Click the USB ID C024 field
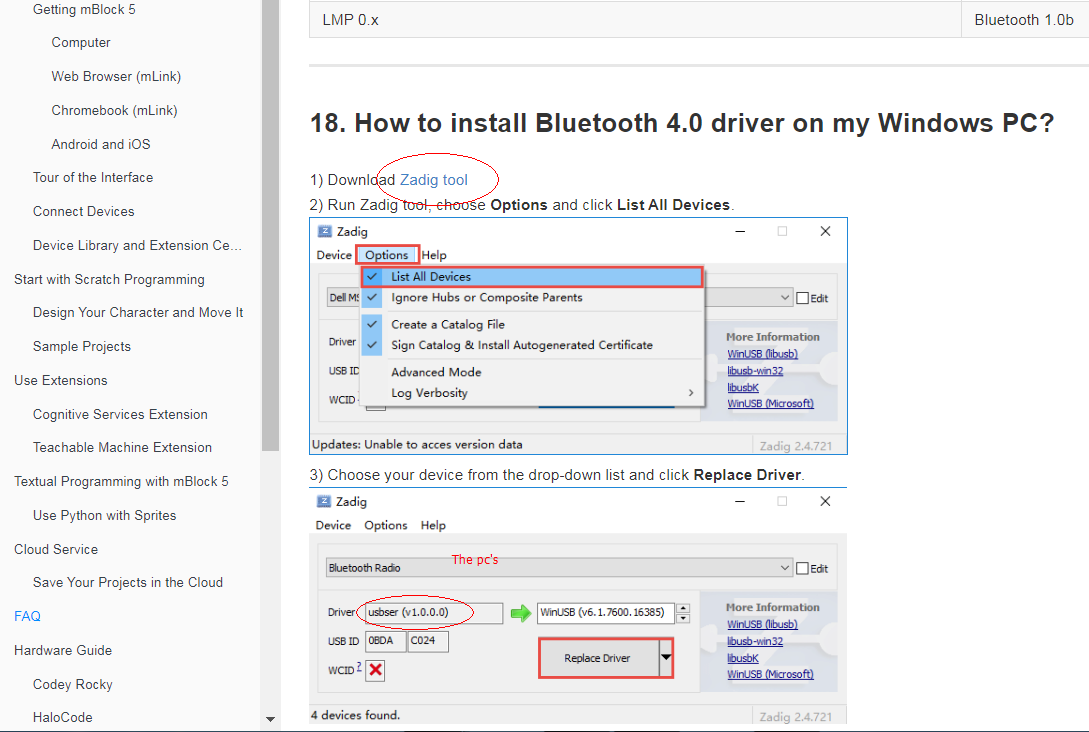Viewport: 1089px width, 732px height. coord(428,641)
